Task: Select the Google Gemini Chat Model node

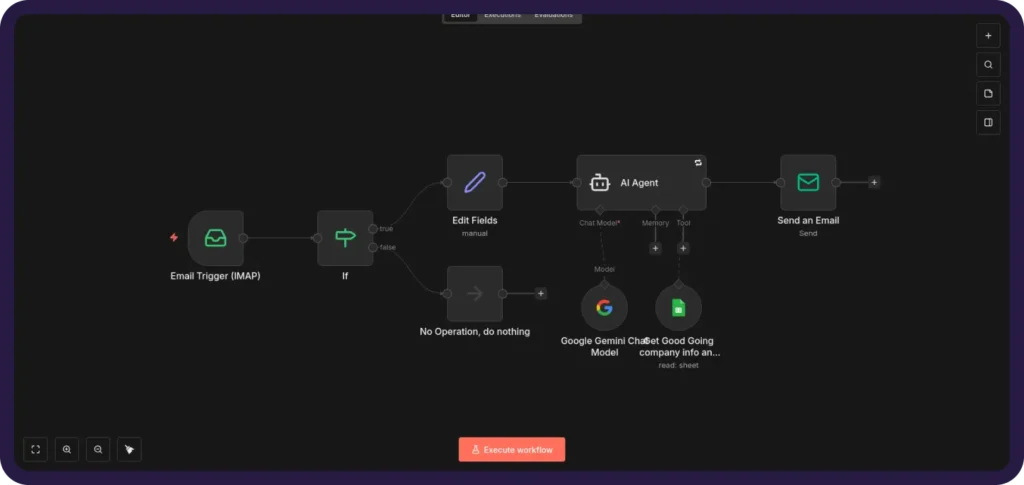Action: coord(604,307)
